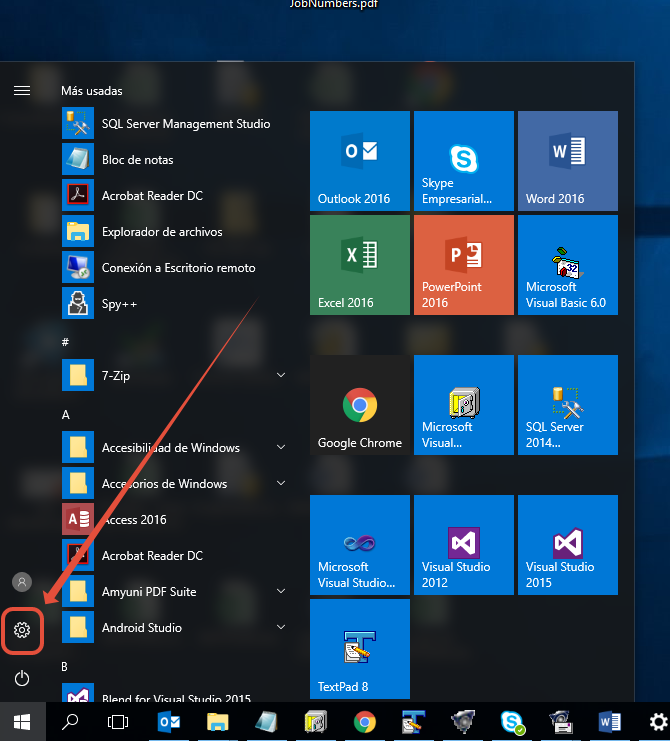The image size is (670, 741).
Task: Click the 'A' letter group header
Action: point(66,414)
